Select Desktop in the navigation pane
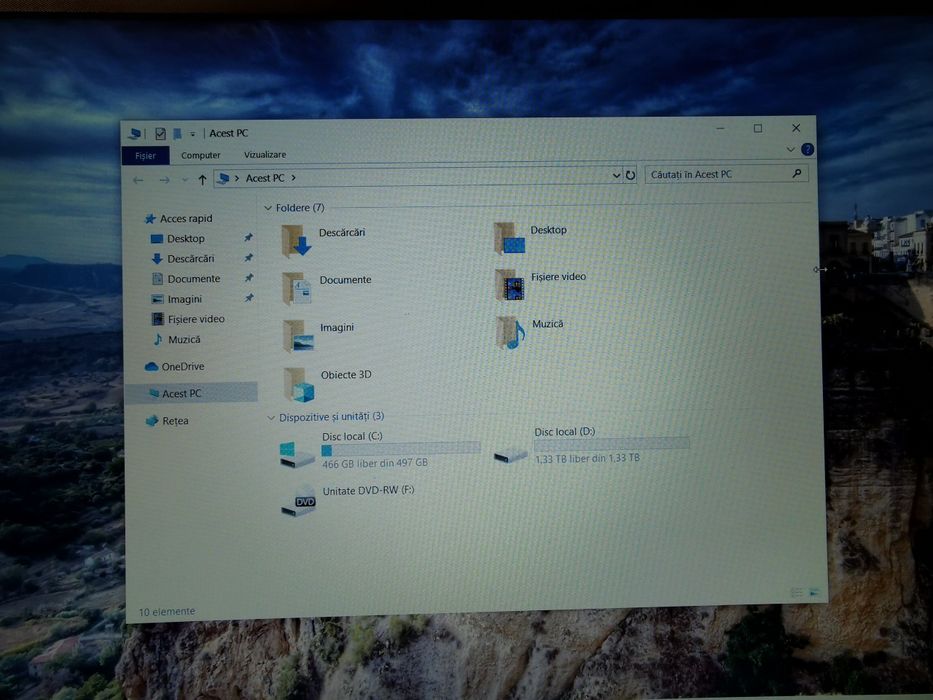933x700 pixels. coord(178,239)
